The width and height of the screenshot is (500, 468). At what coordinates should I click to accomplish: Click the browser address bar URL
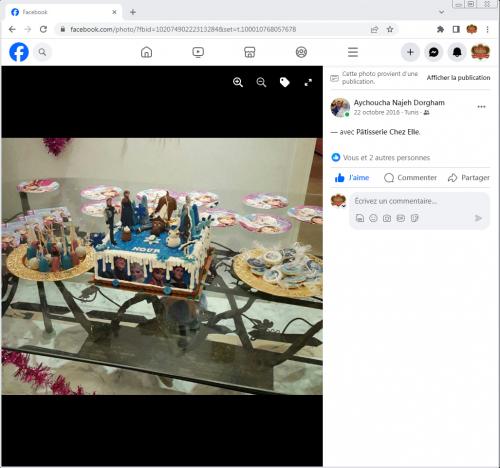pos(183,29)
